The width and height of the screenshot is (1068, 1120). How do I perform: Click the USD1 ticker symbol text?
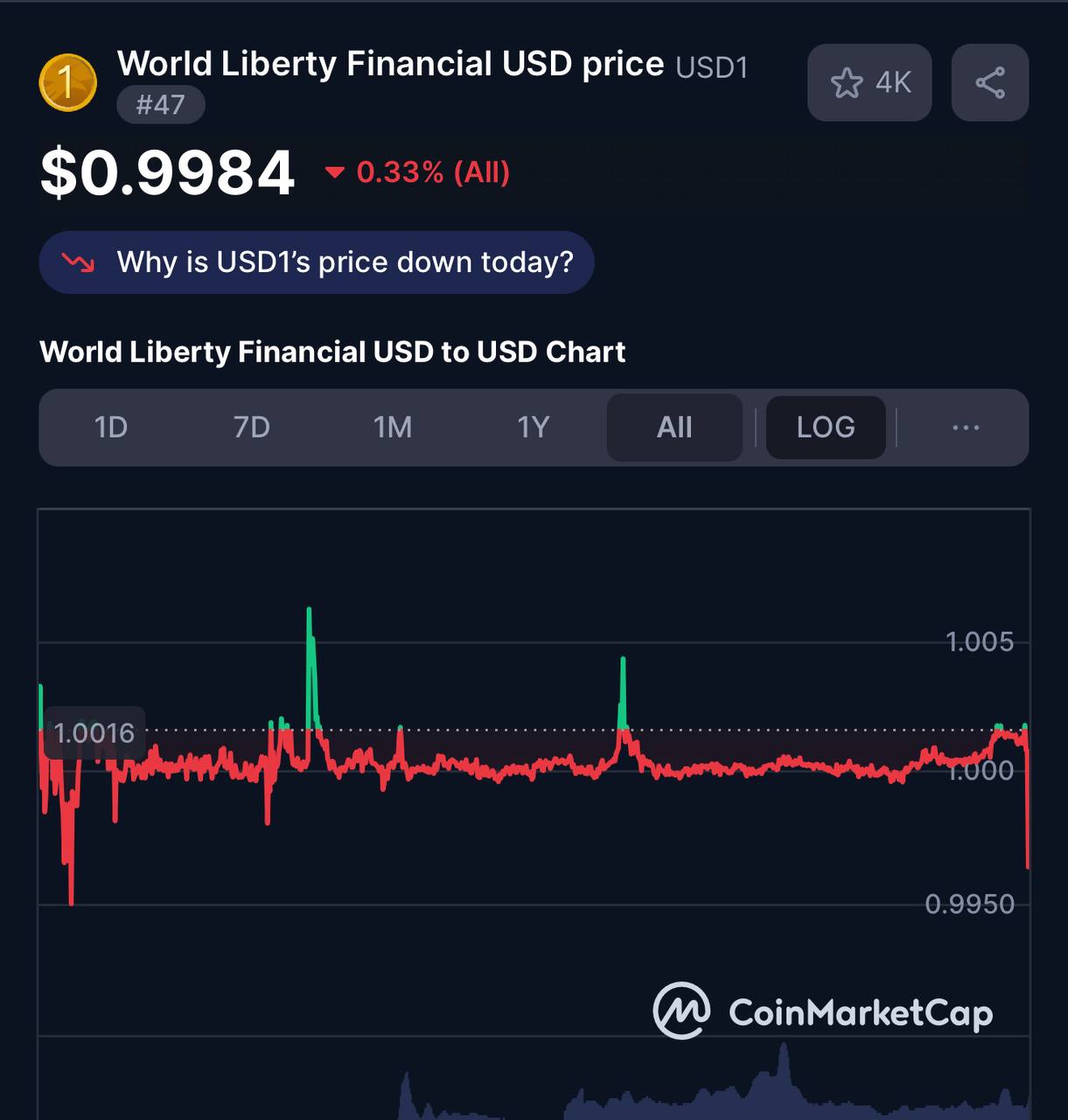click(x=712, y=67)
